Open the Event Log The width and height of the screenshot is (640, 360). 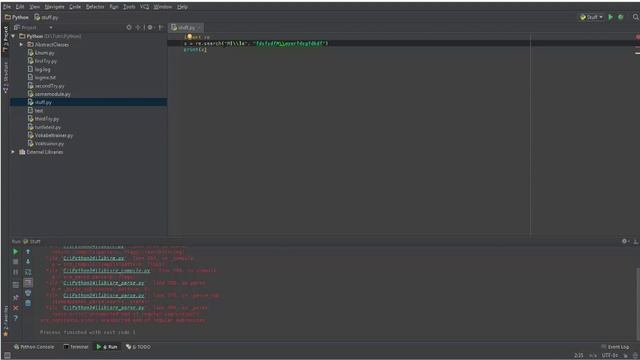[615, 347]
